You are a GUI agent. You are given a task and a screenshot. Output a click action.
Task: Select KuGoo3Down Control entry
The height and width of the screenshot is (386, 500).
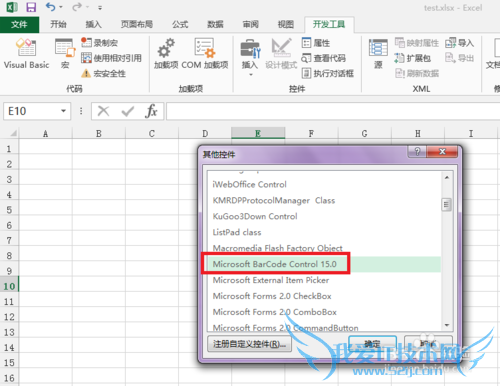pyautogui.click(x=255, y=216)
